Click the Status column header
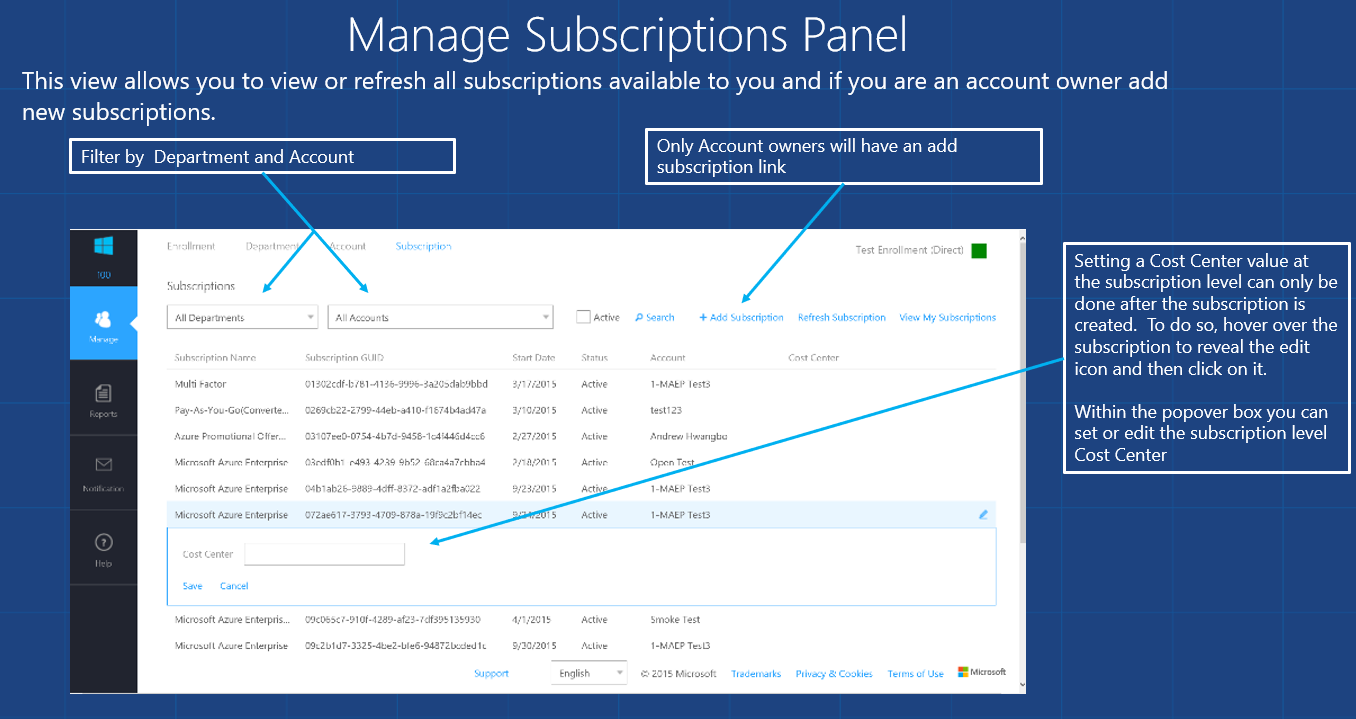Image resolution: width=1356 pixels, height=719 pixels. coord(594,357)
